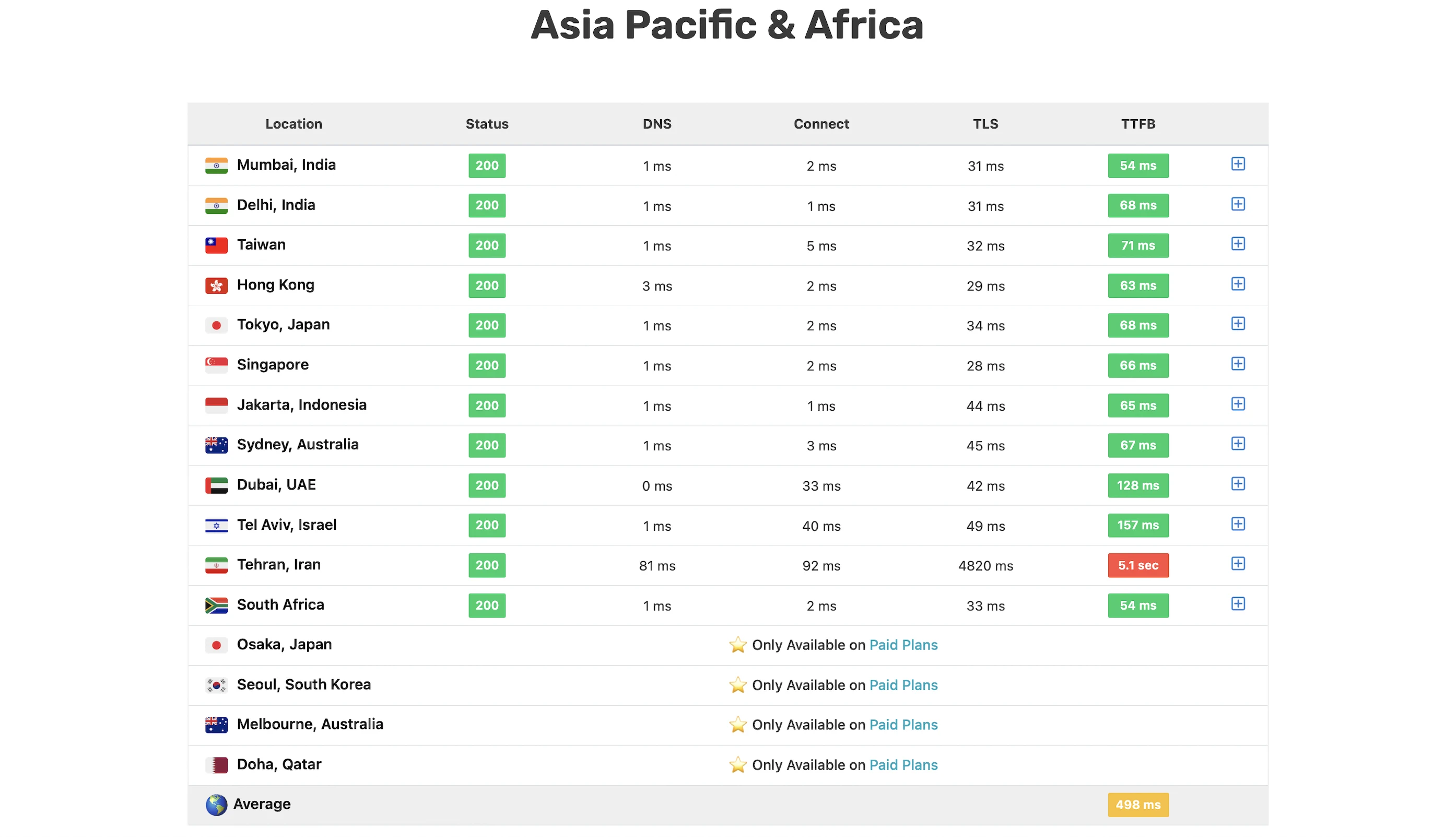Screen dimensions: 1456x837
Task: Click the Tokyo, Japan flag icon
Action: click(x=216, y=326)
